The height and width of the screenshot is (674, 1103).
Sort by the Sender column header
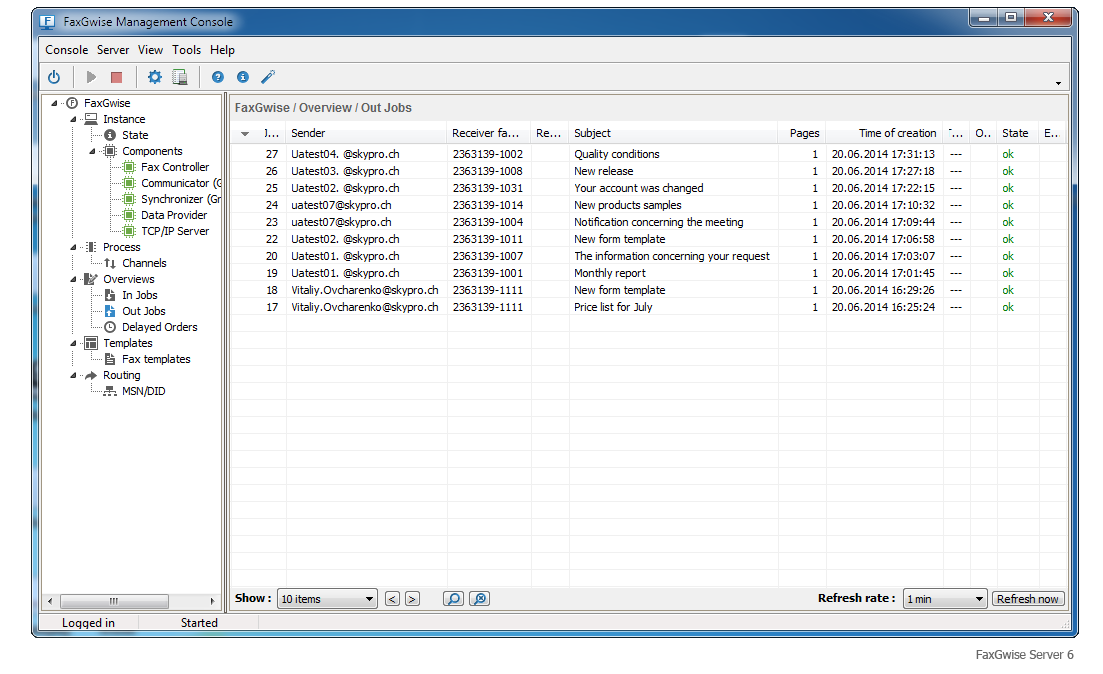[x=366, y=133]
